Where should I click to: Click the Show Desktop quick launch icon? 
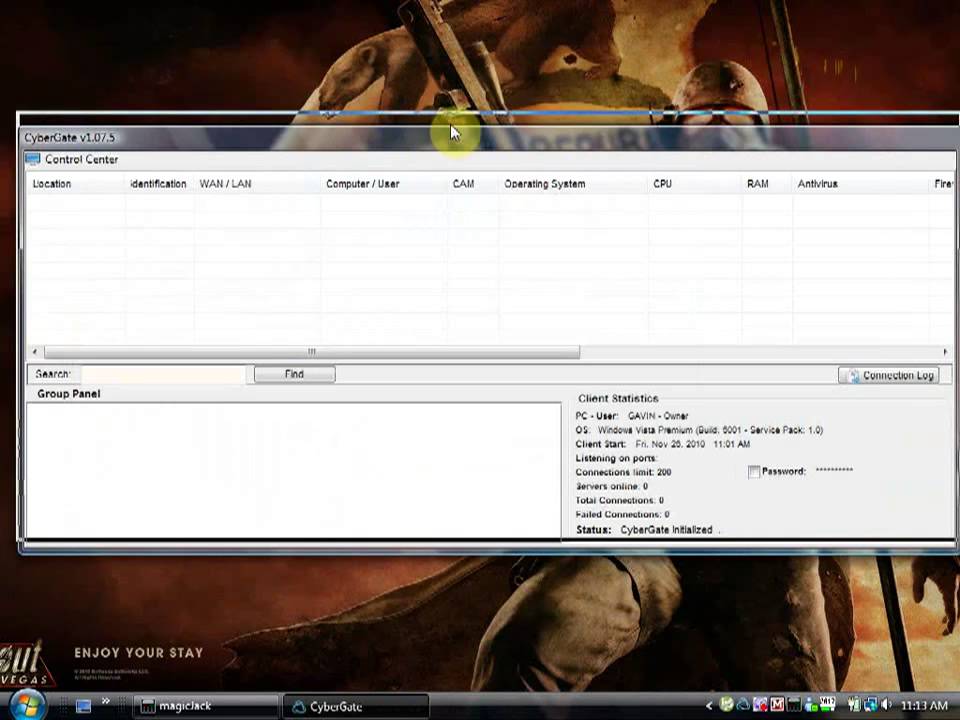[83, 706]
